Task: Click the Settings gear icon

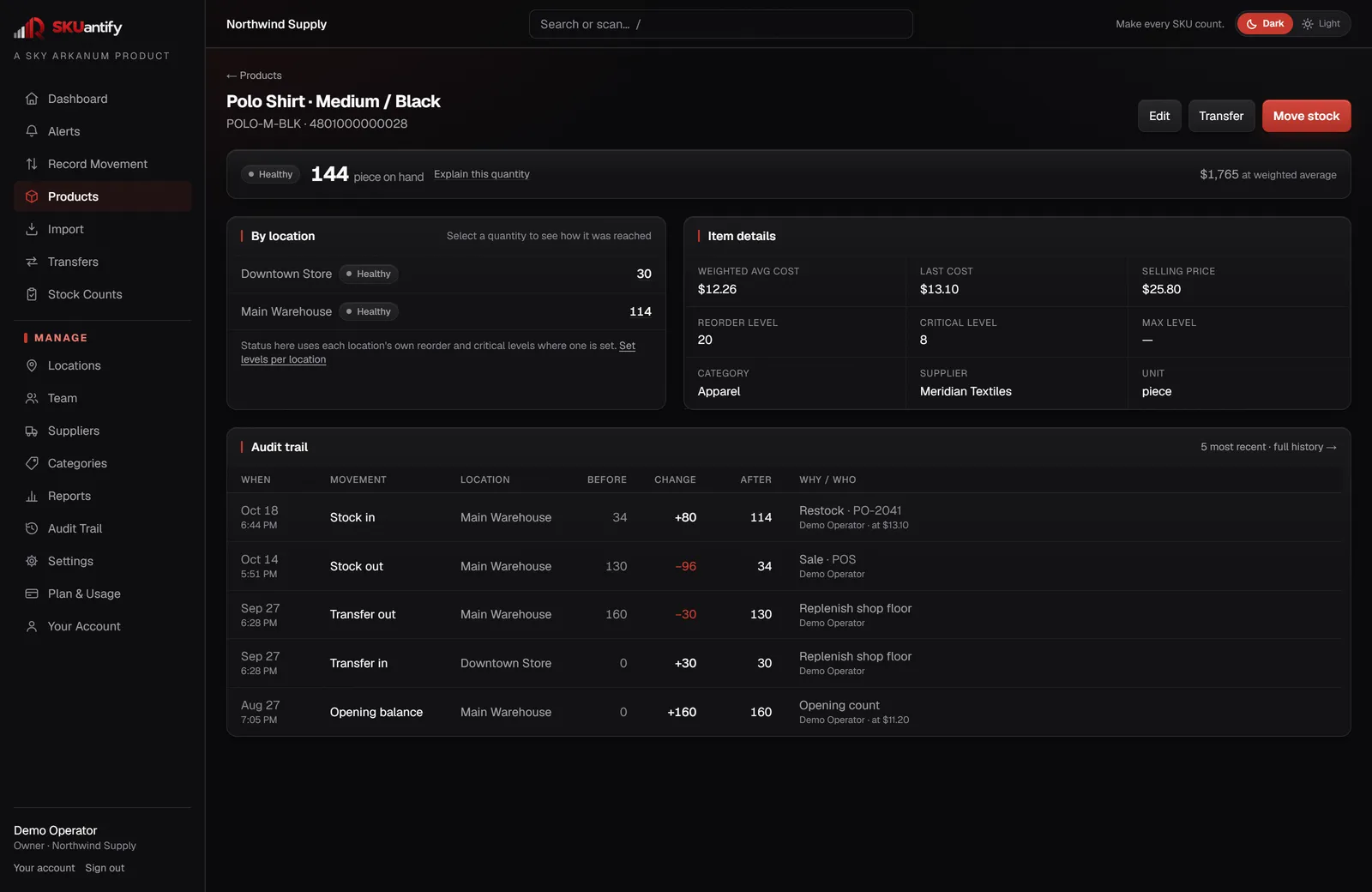Action: click(x=32, y=561)
